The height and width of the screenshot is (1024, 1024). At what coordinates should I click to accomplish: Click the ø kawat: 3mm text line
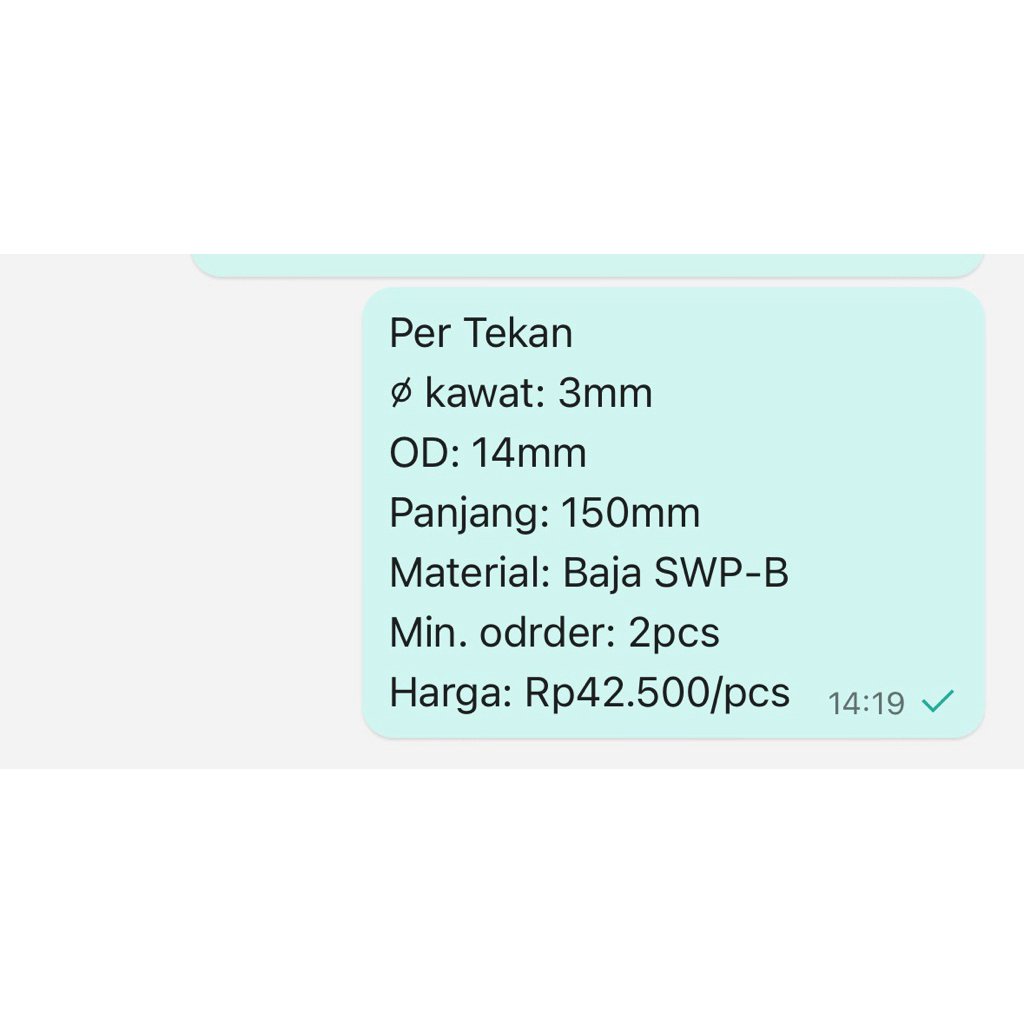[521, 393]
